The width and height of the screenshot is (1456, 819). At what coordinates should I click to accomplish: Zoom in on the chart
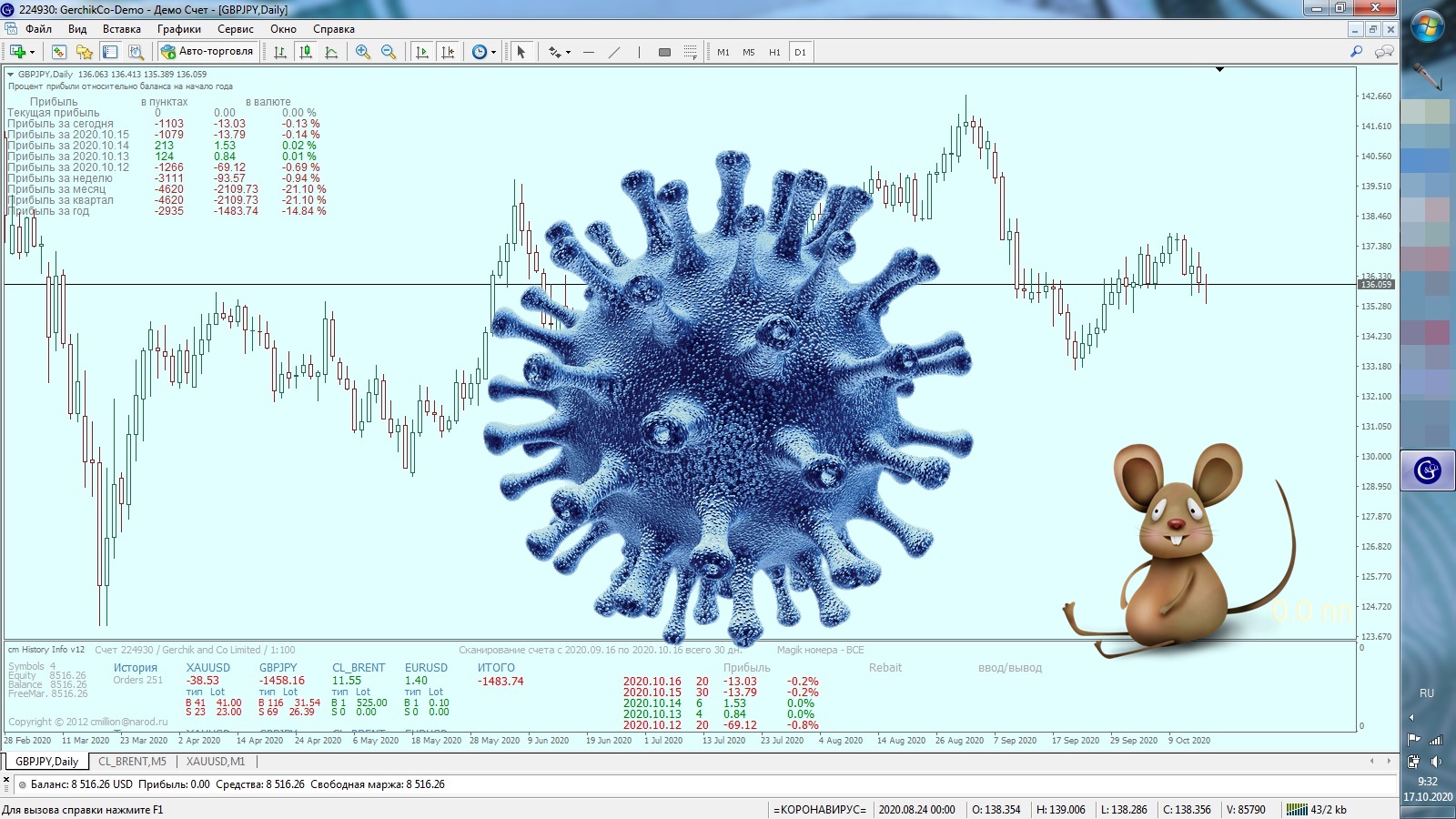[x=363, y=52]
